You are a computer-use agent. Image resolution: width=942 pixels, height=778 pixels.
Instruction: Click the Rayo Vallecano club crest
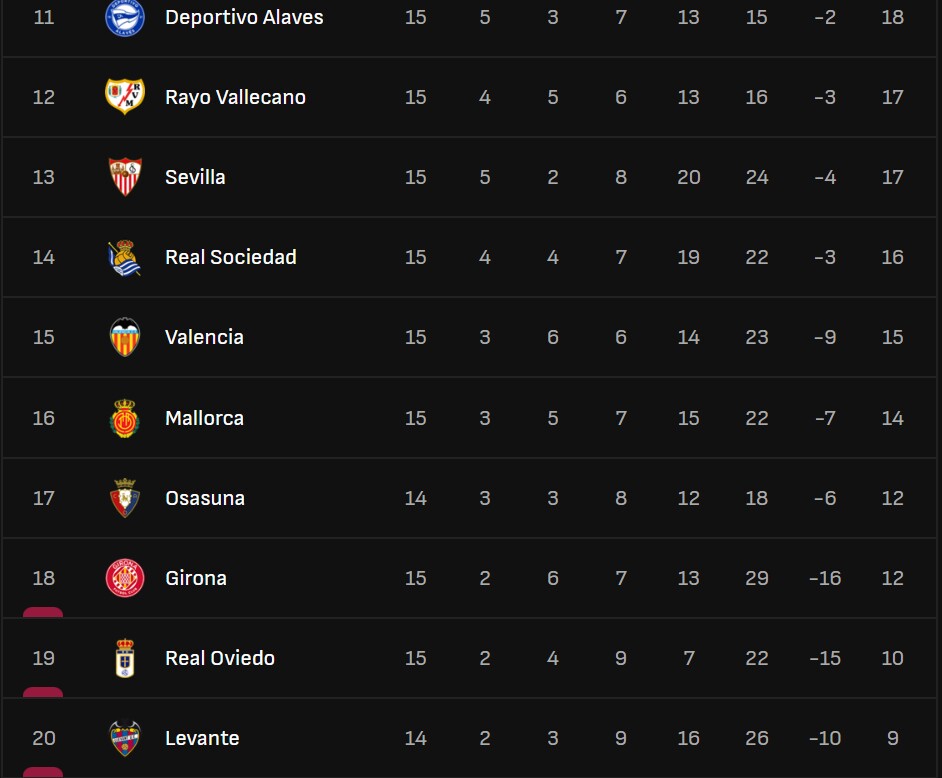point(125,97)
